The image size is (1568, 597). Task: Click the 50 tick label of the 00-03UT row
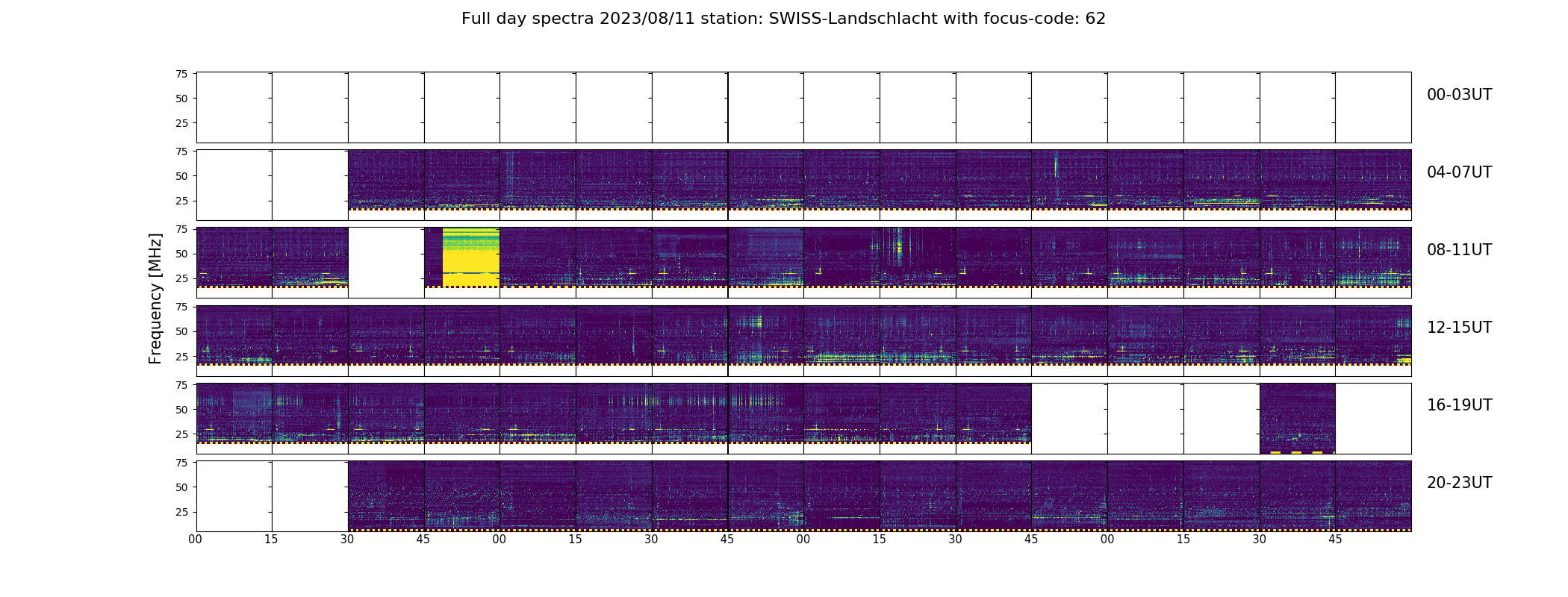[181, 99]
